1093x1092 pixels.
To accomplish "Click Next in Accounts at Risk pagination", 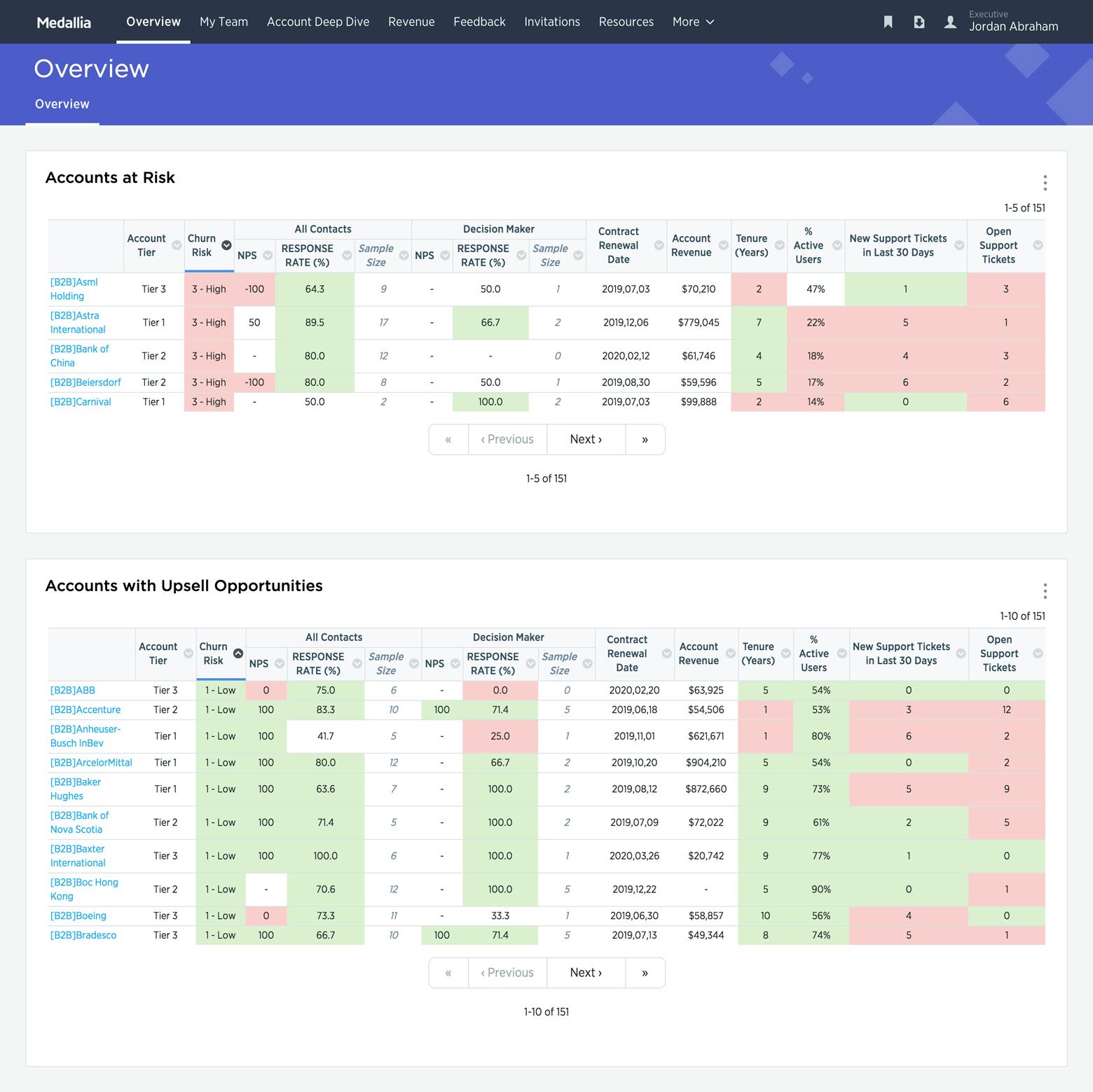I will point(586,439).
